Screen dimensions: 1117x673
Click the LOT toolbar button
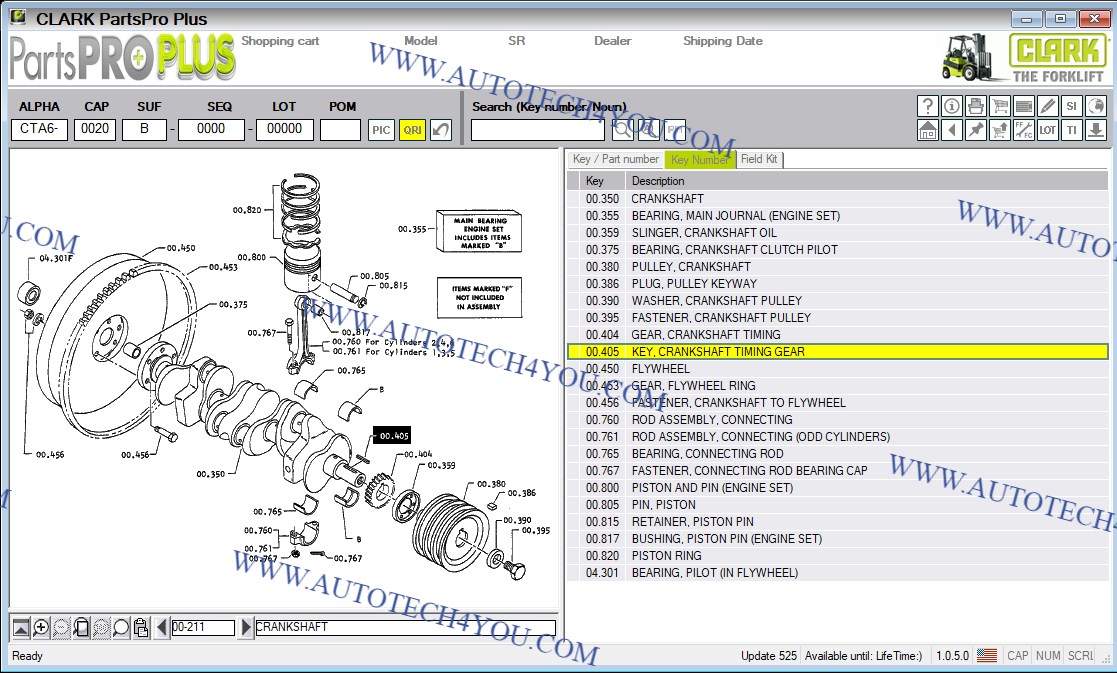pyautogui.click(x=1047, y=130)
